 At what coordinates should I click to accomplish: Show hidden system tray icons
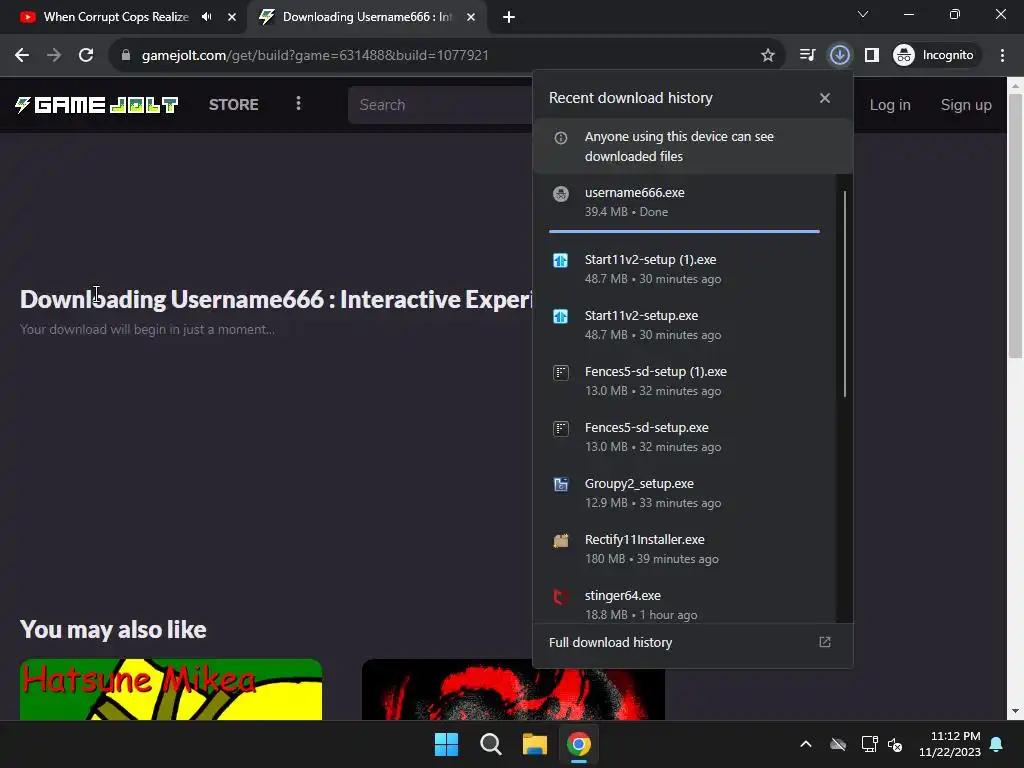coord(806,744)
